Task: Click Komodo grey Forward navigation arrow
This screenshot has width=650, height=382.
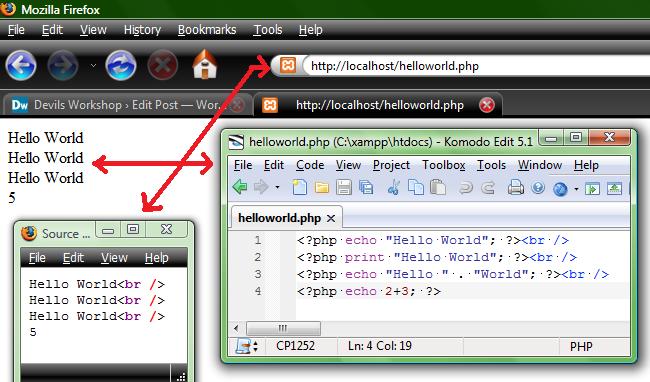Action: [x=261, y=187]
